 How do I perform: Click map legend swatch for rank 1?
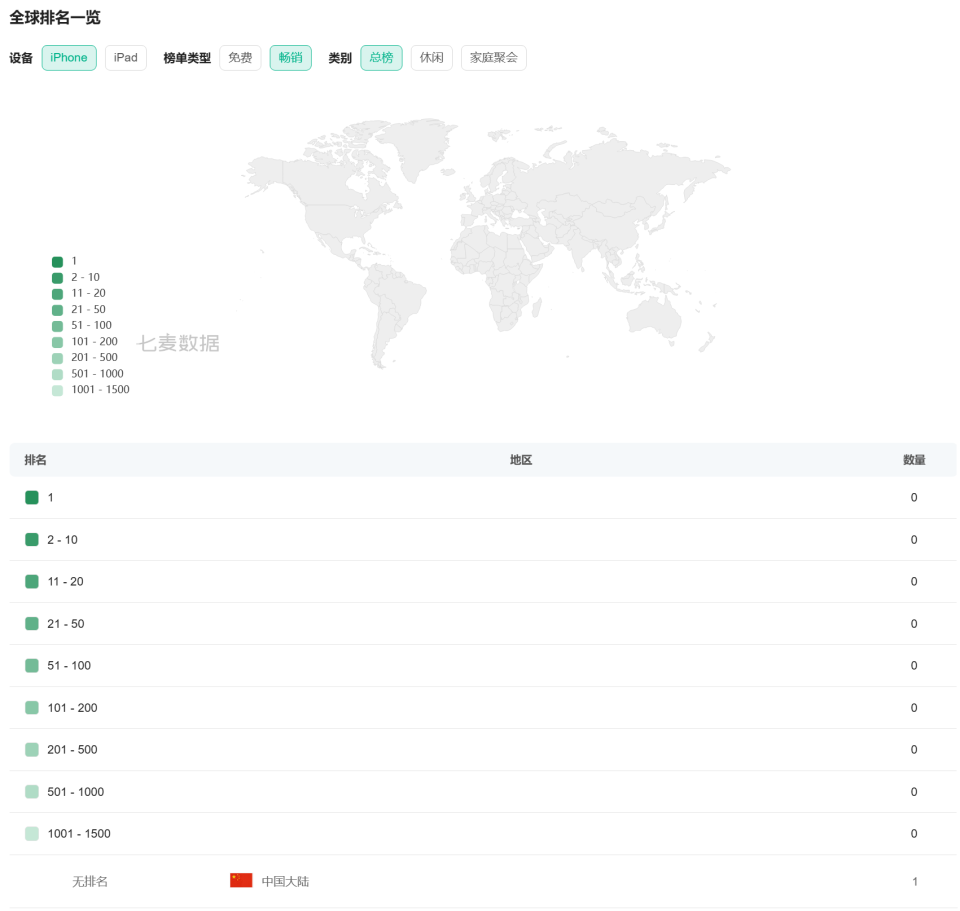pyautogui.click(x=57, y=261)
